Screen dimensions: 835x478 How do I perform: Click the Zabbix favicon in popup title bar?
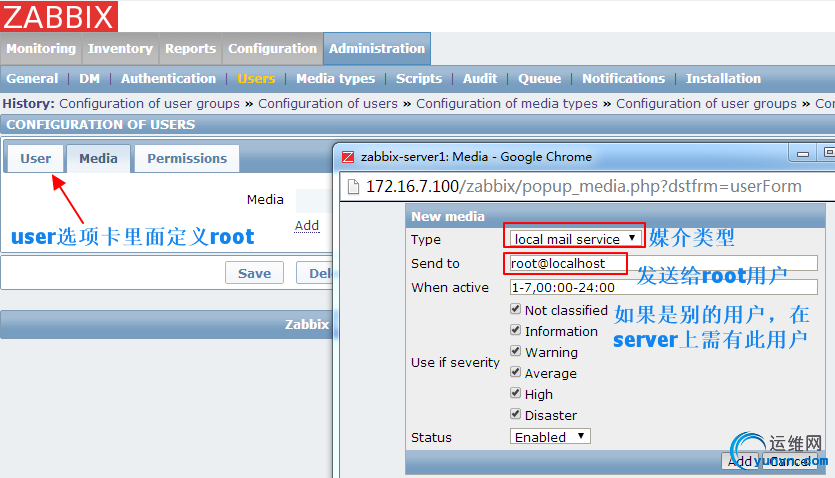[348, 157]
